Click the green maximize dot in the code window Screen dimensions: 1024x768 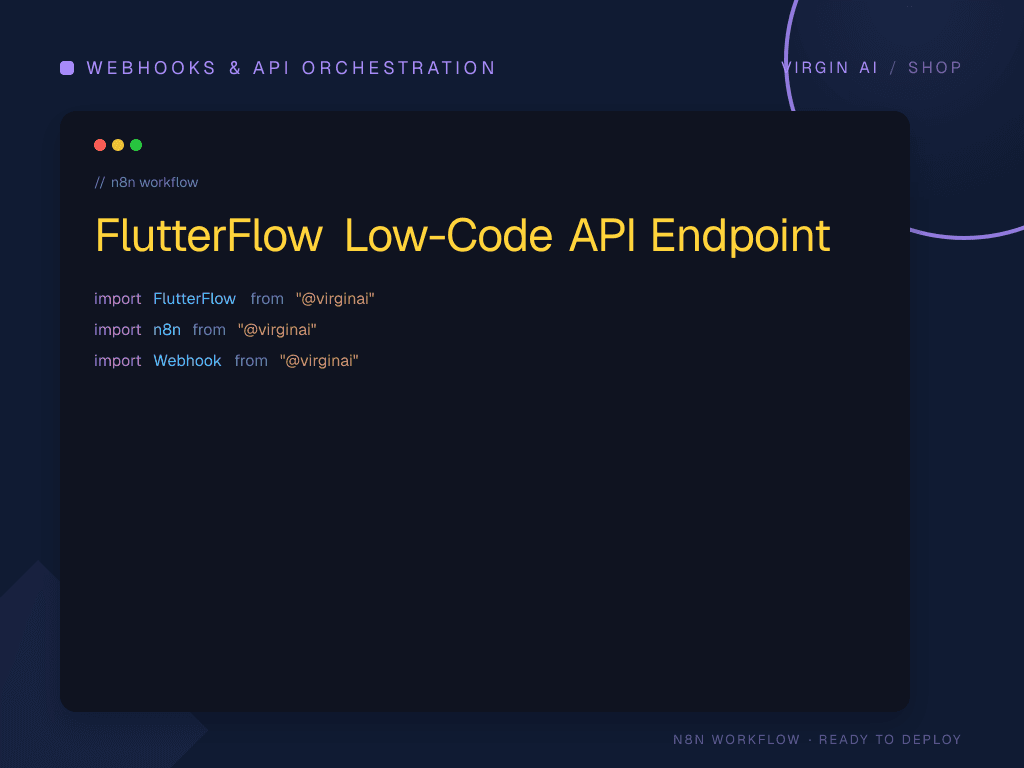coord(136,145)
